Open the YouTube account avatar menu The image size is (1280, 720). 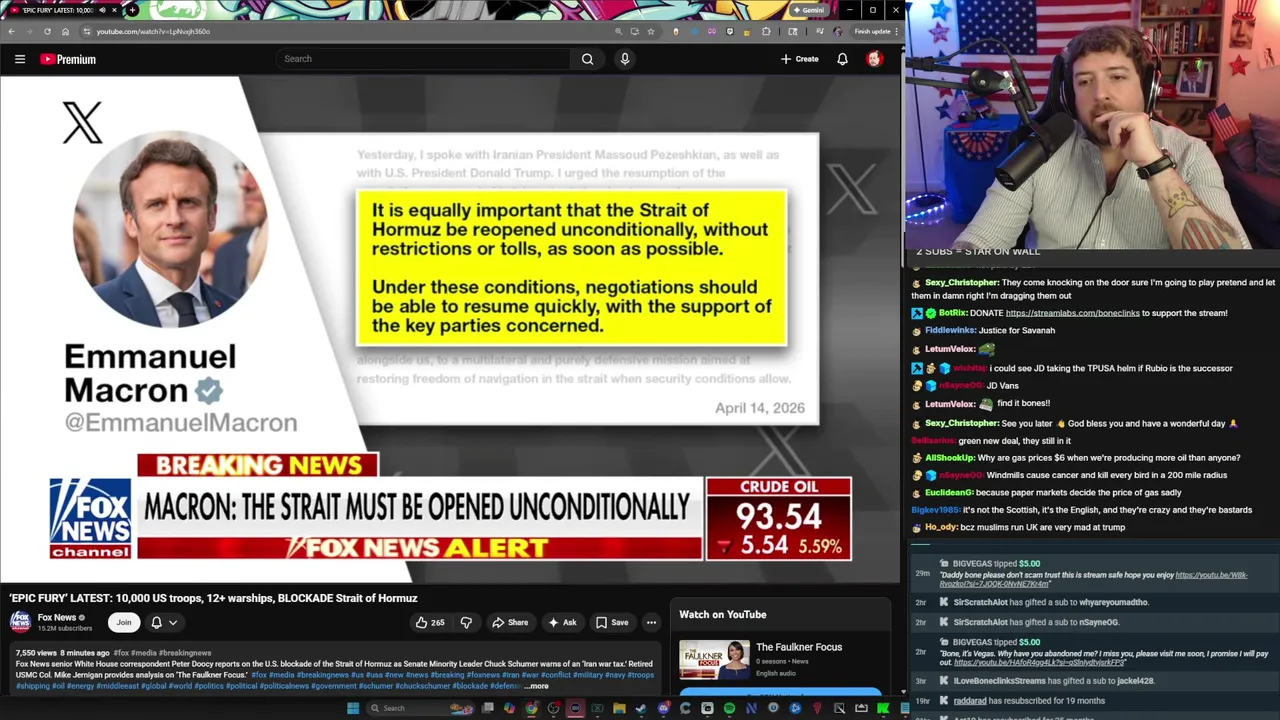coord(874,59)
